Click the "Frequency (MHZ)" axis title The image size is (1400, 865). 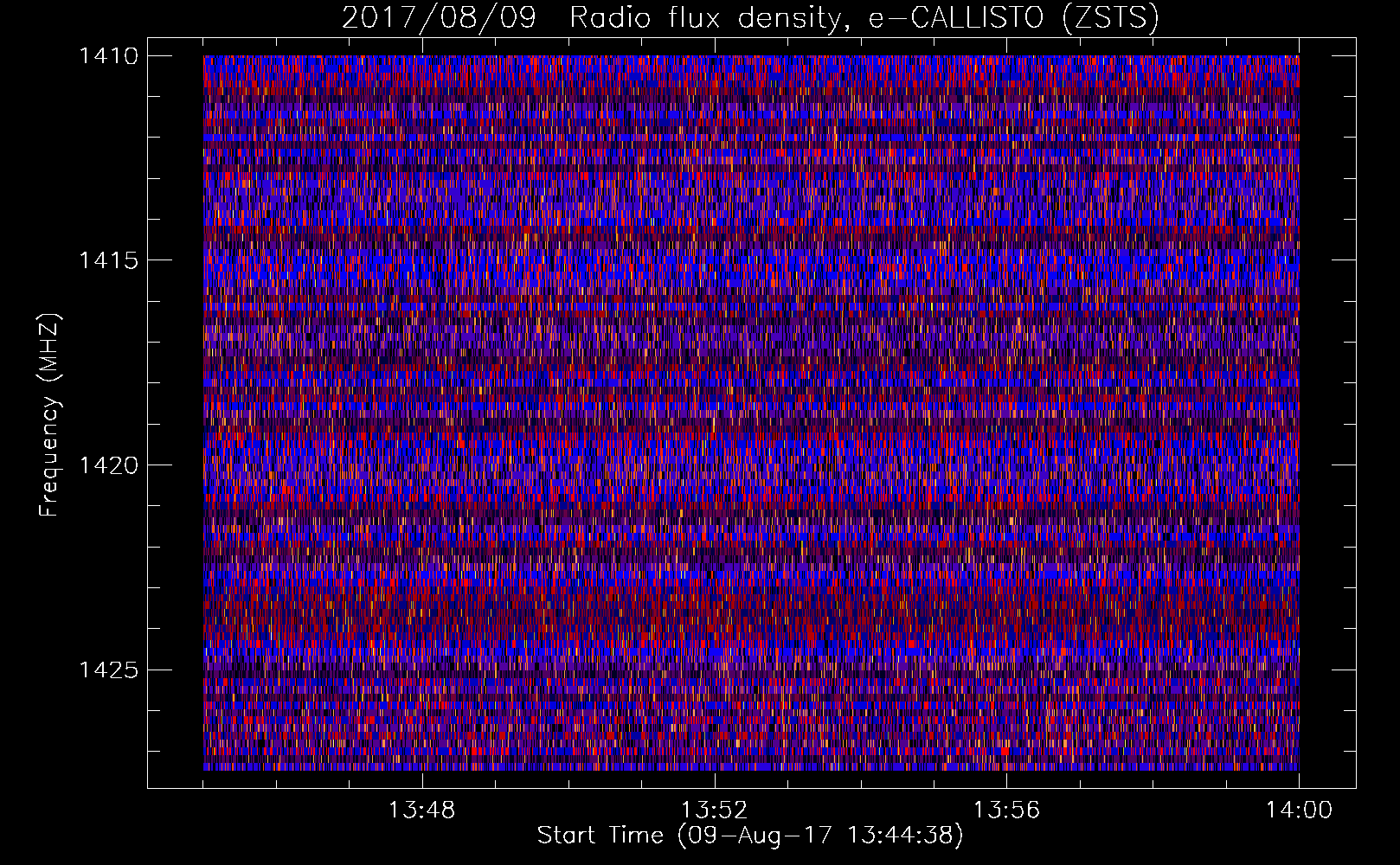coord(50,415)
